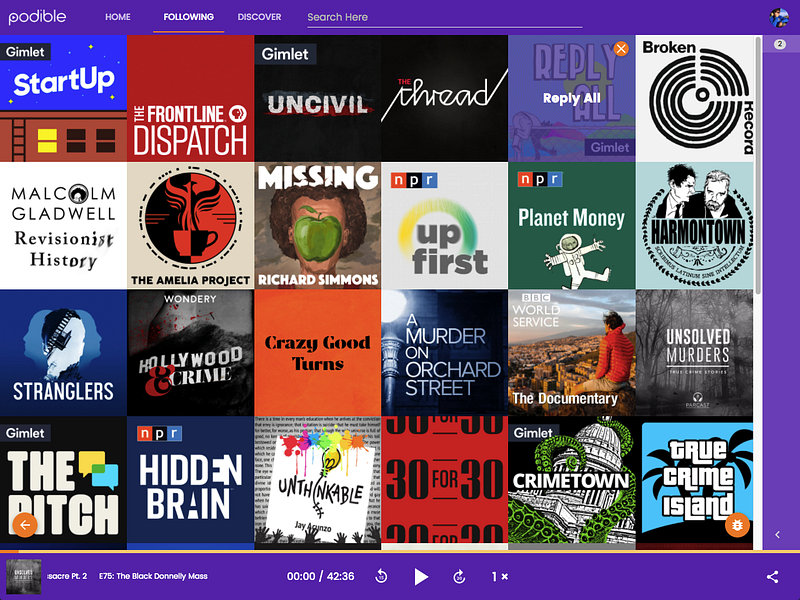
Task: Open the Uncivil podcast
Action: tap(317, 98)
